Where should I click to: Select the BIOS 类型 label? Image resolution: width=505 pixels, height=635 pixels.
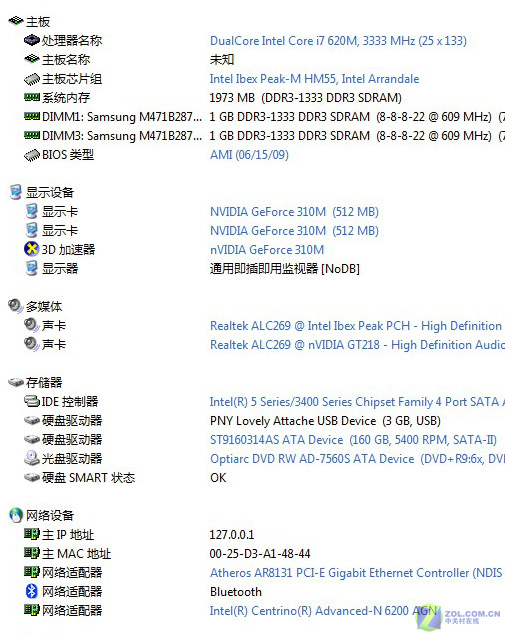click(68, 155)
